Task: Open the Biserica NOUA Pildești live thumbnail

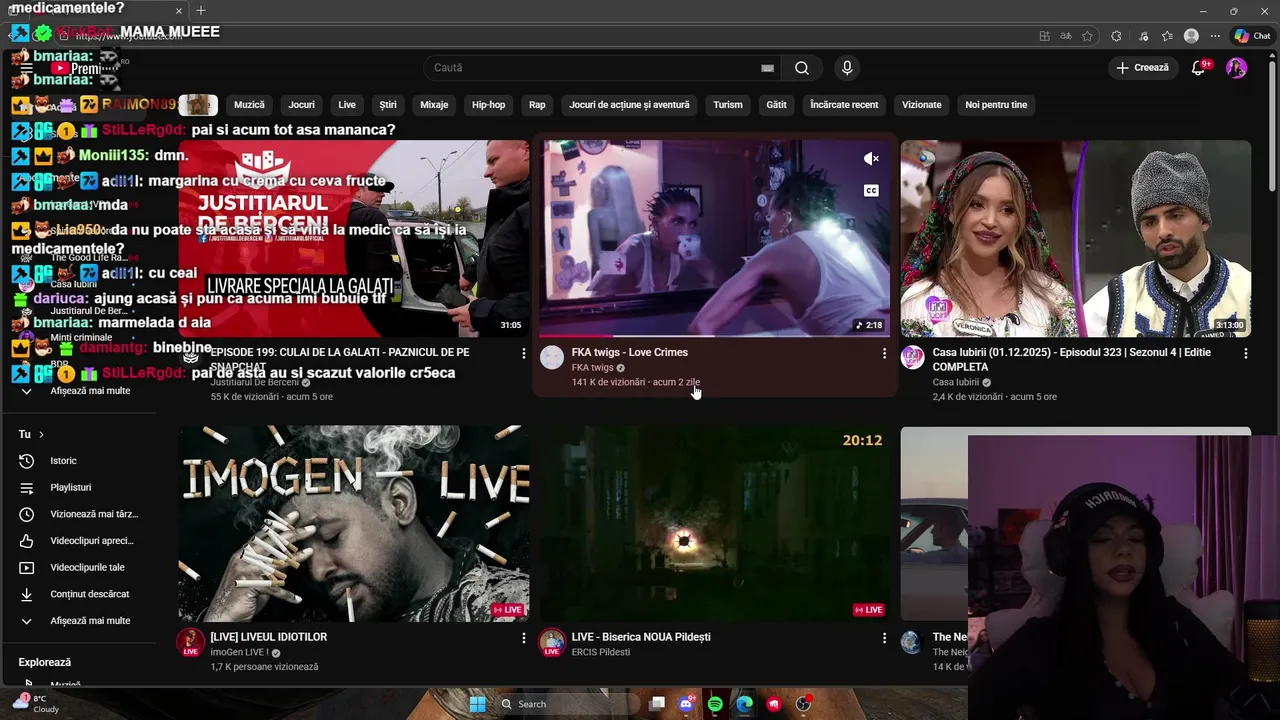Action: (714, 524)
